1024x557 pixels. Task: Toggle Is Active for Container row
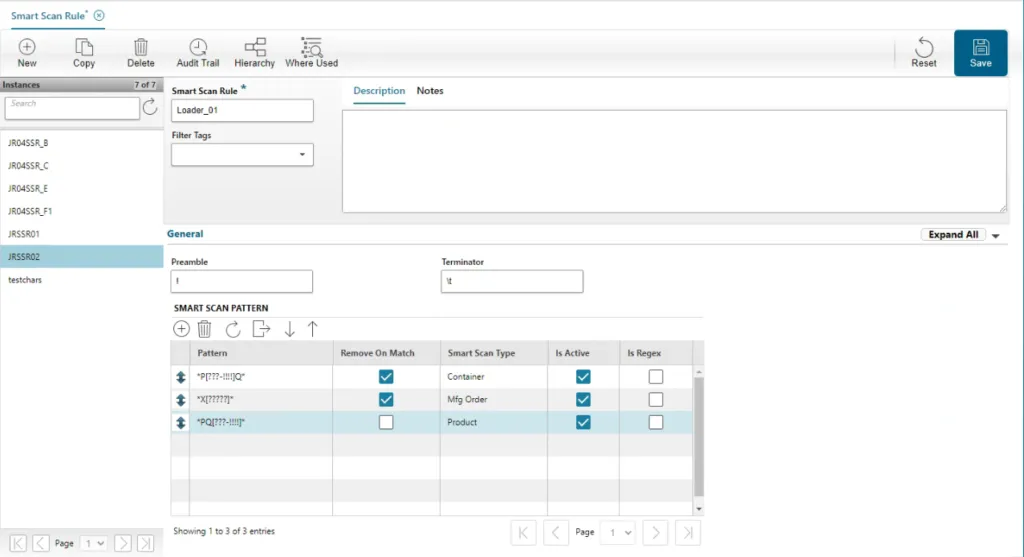coord(583,377)
